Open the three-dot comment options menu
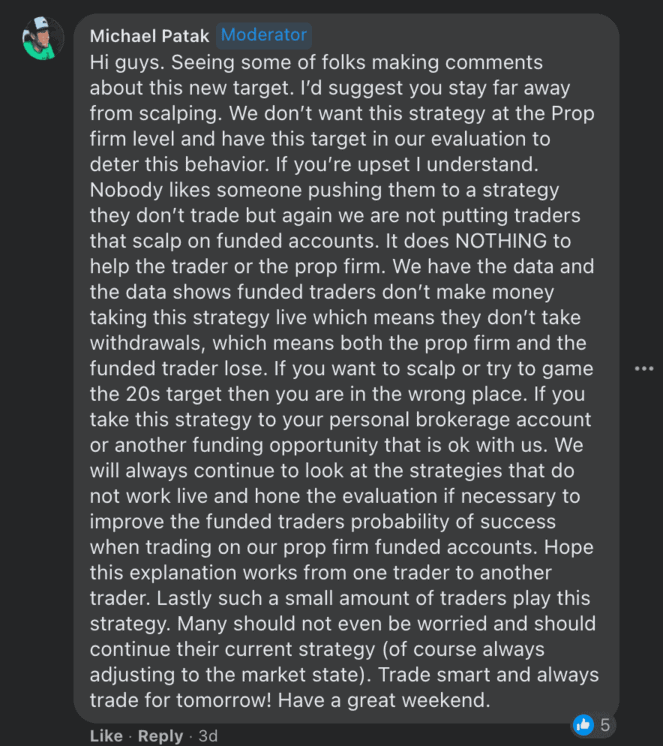This screenshot has width=663, height=746. tap(644, 369)
